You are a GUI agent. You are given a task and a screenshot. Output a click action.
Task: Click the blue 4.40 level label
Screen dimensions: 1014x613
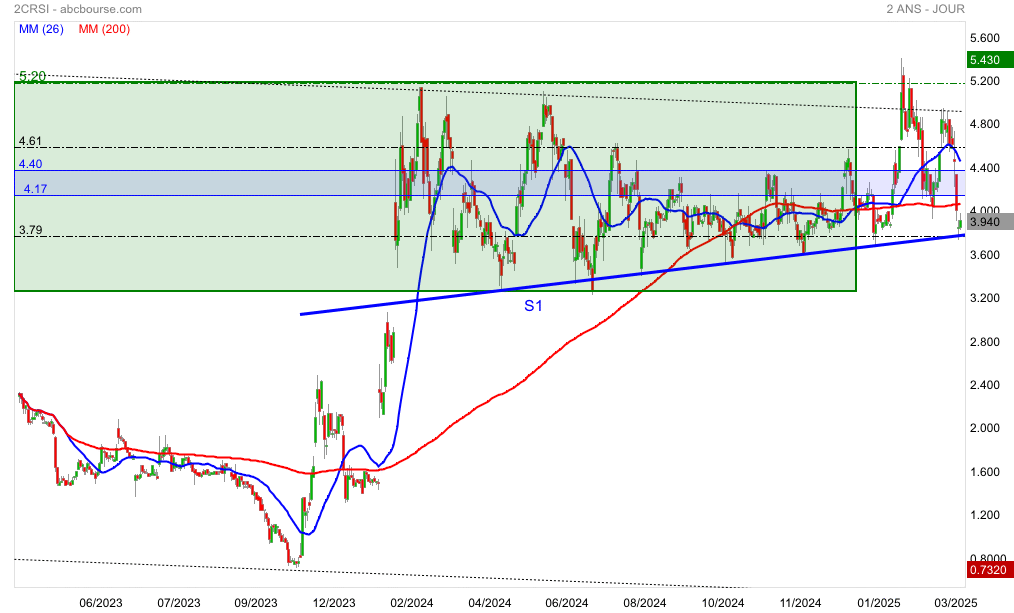(x=30, y=164)
